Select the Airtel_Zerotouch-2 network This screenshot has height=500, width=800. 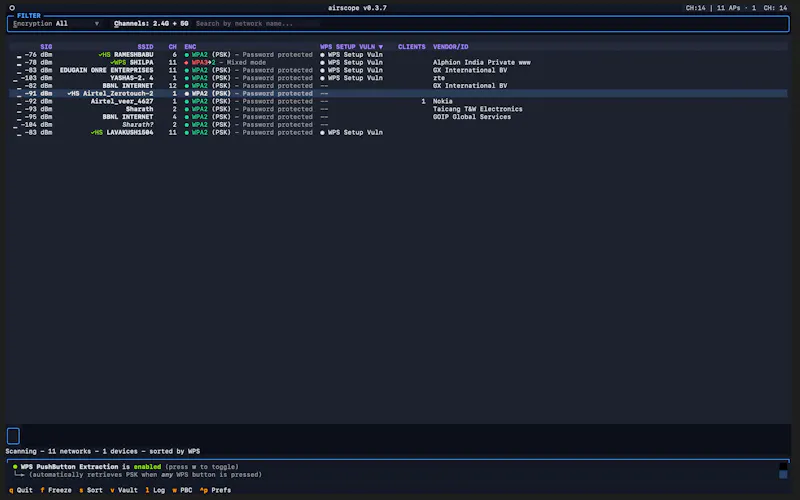point(118,94)
